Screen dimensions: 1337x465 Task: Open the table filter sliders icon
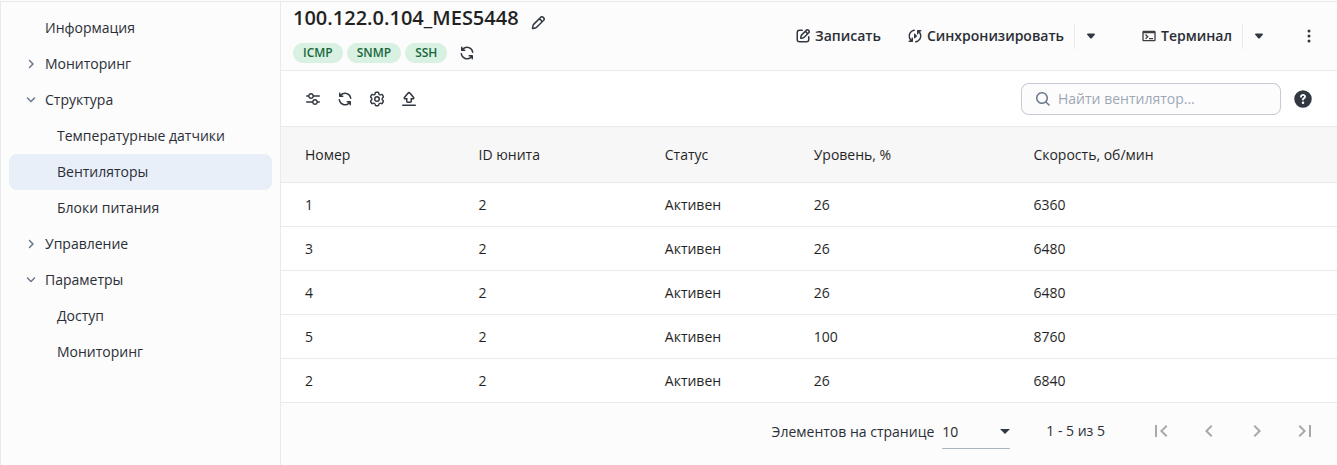pos(313,99)
